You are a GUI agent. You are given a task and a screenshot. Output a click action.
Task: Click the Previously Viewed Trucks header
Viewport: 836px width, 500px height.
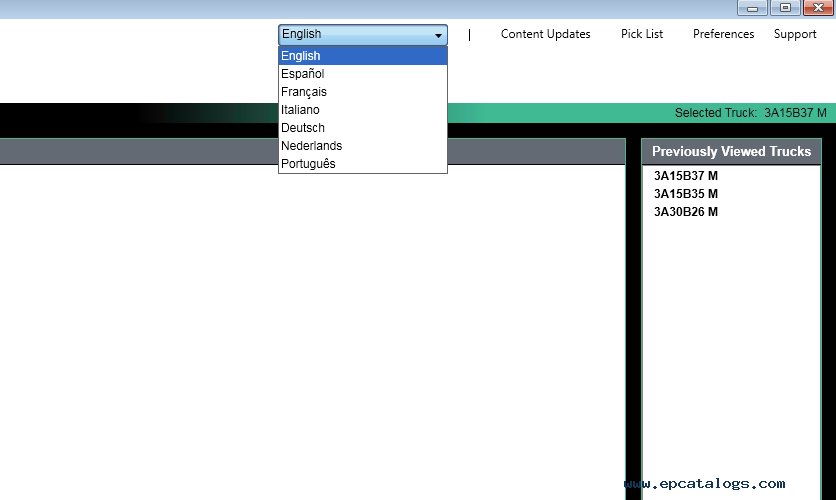(x=731, y=152)
